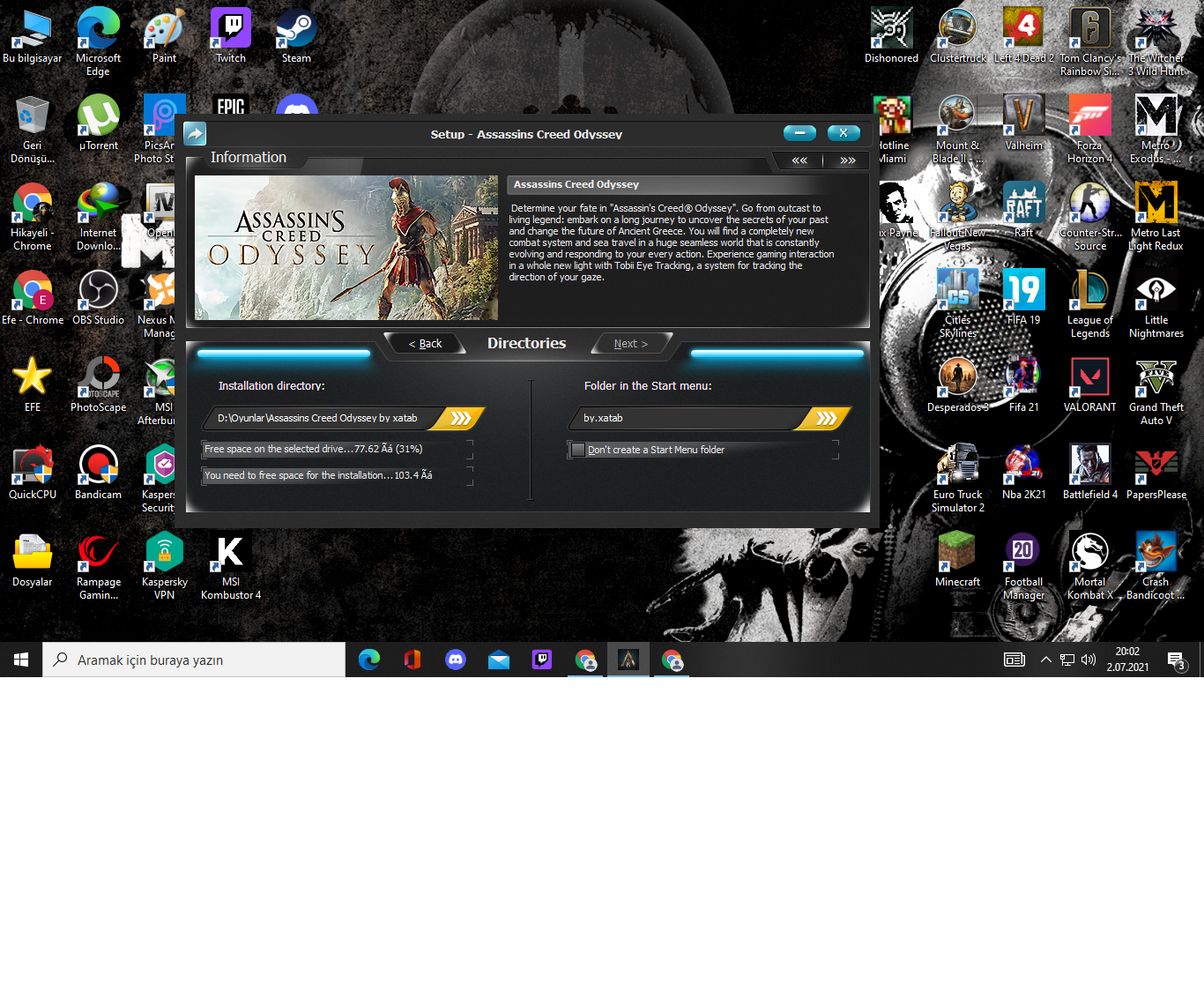
Task: Go Back in the setup wizard
Action: [426, 344]
